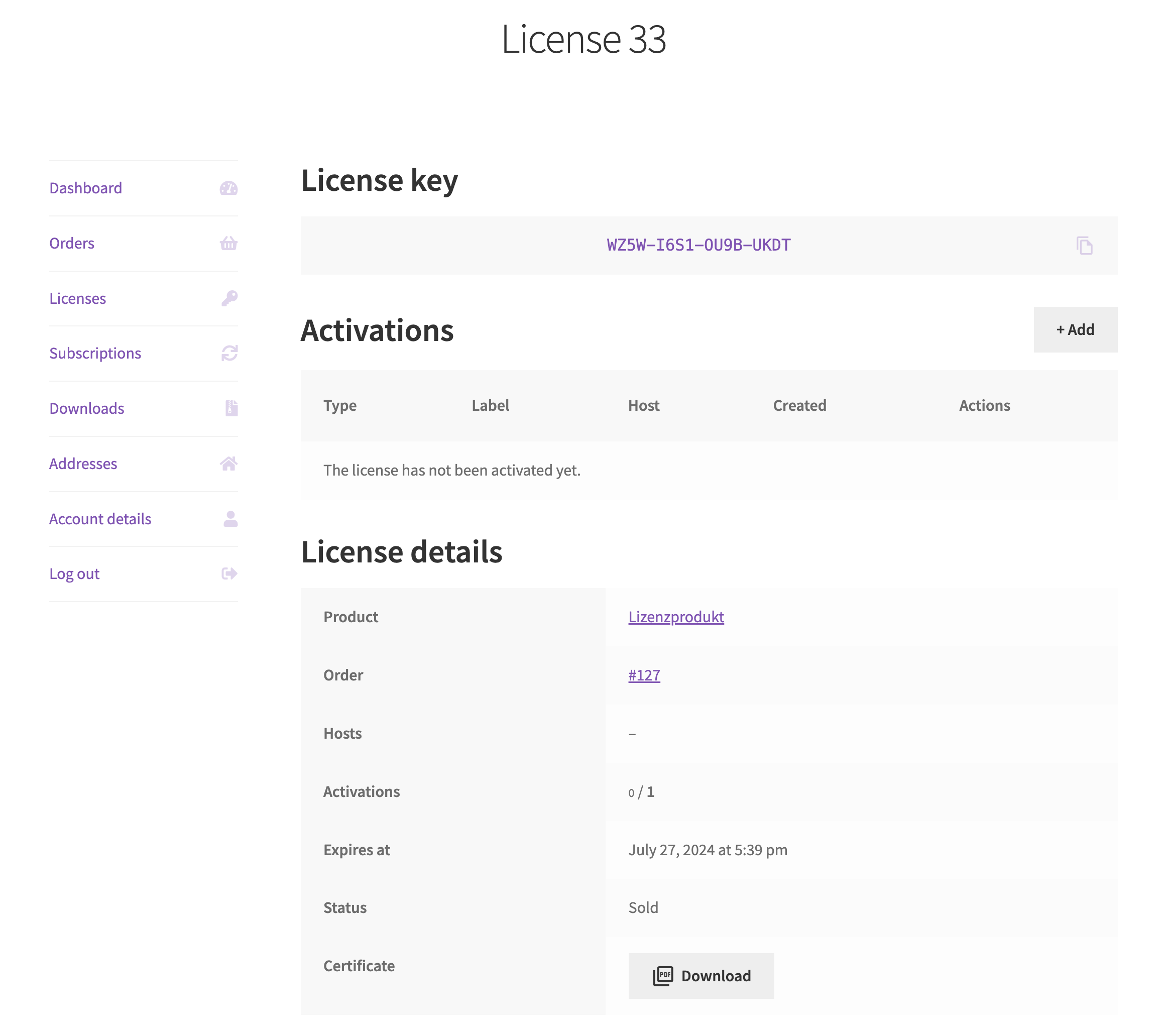Click the Status row label

[344, 907]
